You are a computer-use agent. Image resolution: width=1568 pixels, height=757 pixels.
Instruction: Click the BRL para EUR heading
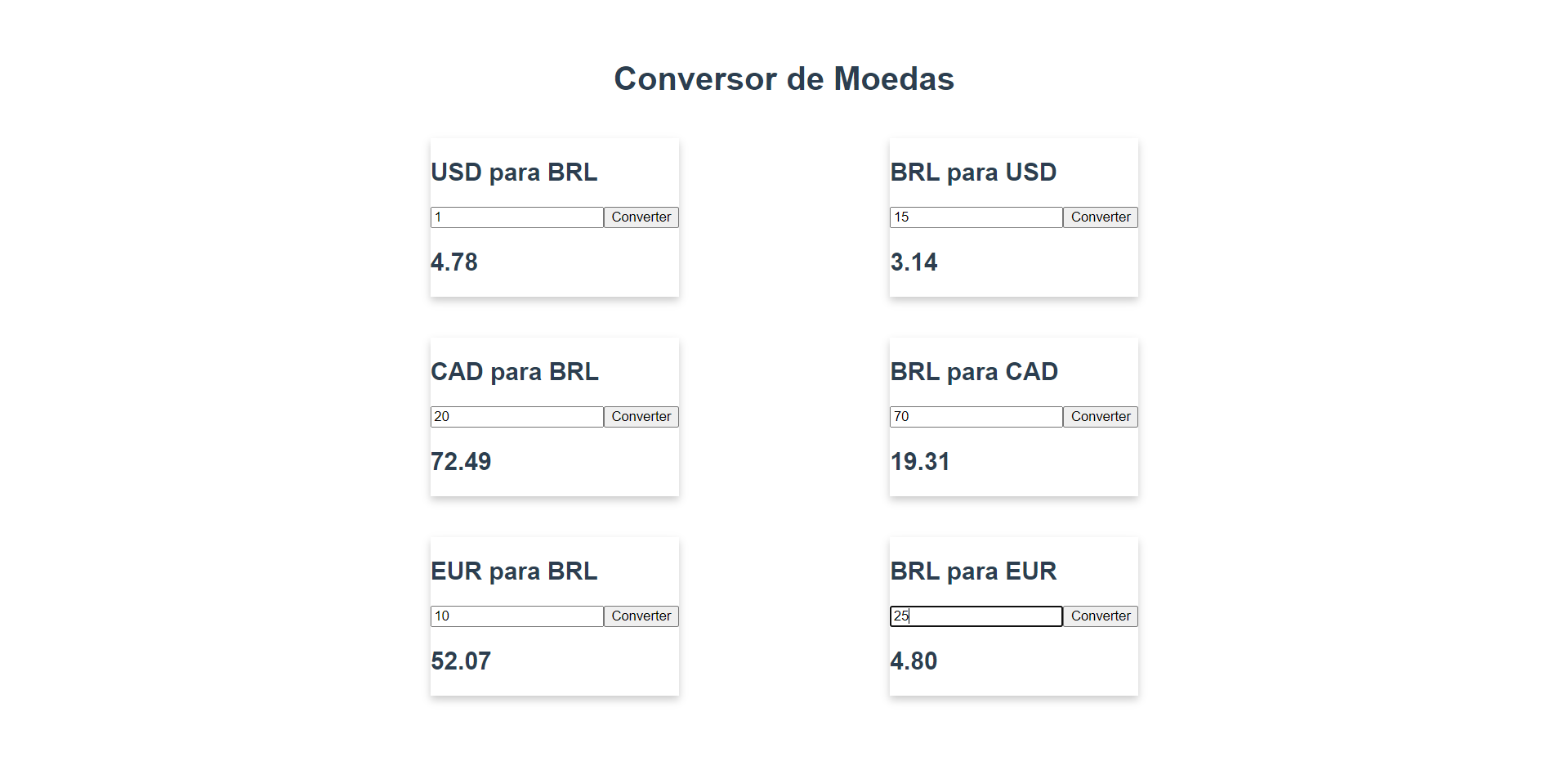point(973,571)
